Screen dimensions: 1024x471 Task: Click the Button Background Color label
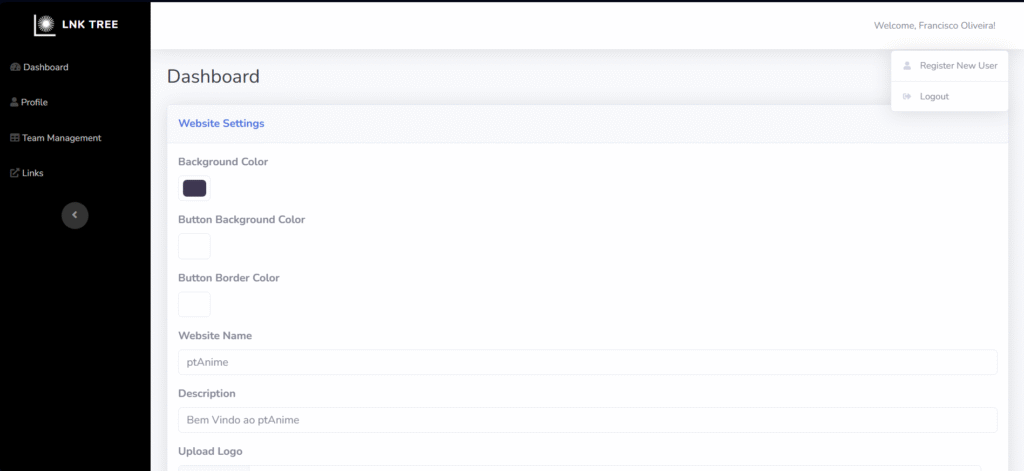[x=242, y=219]
